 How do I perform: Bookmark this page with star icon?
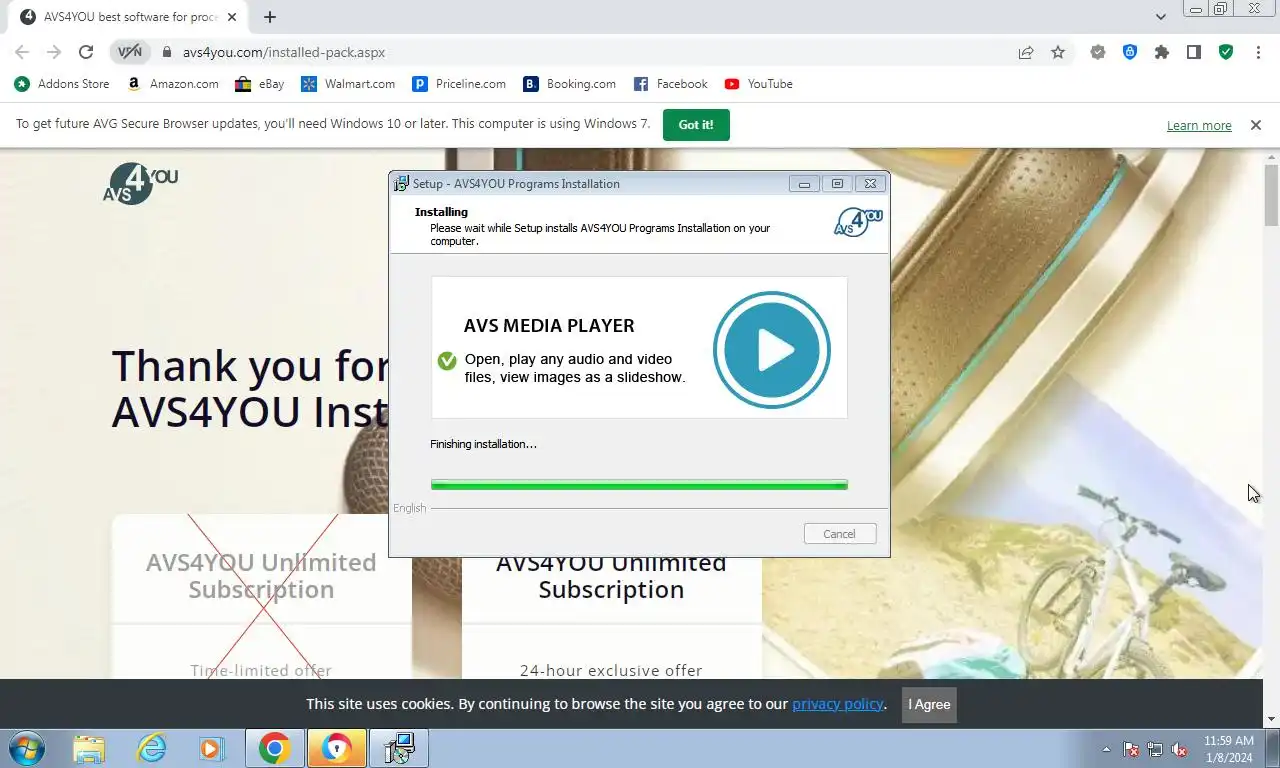[x=1058, y=52]
